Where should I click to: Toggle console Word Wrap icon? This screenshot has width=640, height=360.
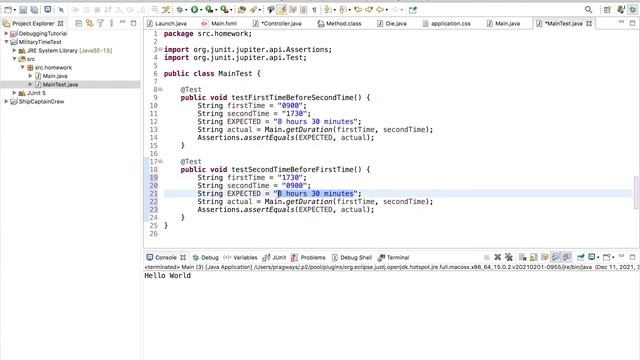[x=544, y=257]
